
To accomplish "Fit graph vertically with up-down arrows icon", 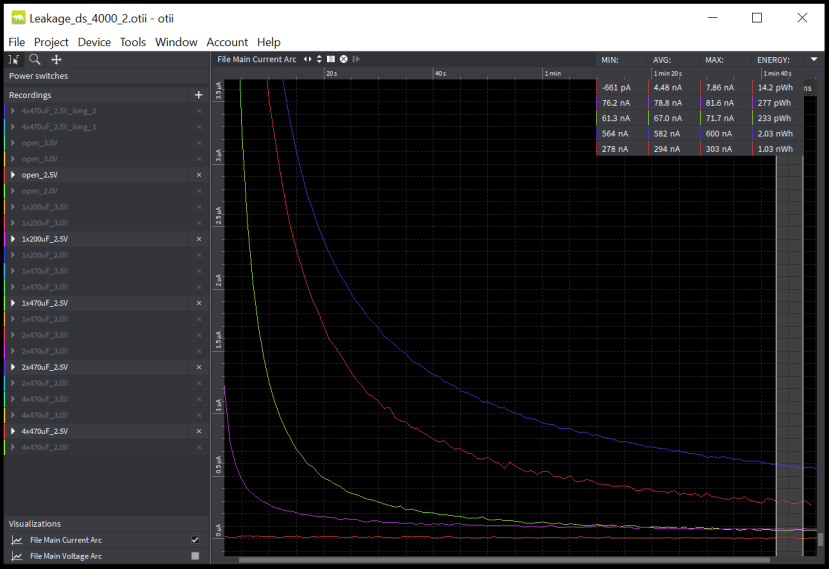I will pyautogui.click(x=319, y=59).
